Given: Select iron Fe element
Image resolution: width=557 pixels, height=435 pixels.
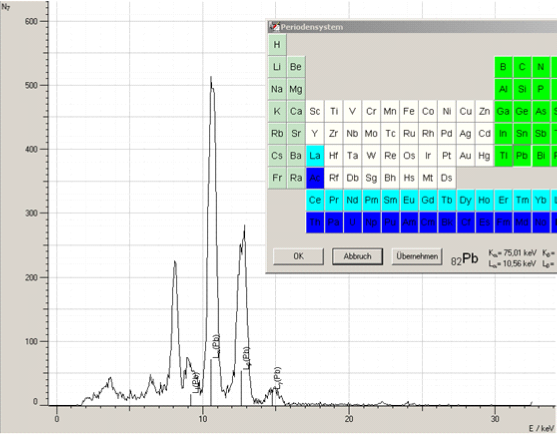Looking at the screenshot, I should pos(409,112).
